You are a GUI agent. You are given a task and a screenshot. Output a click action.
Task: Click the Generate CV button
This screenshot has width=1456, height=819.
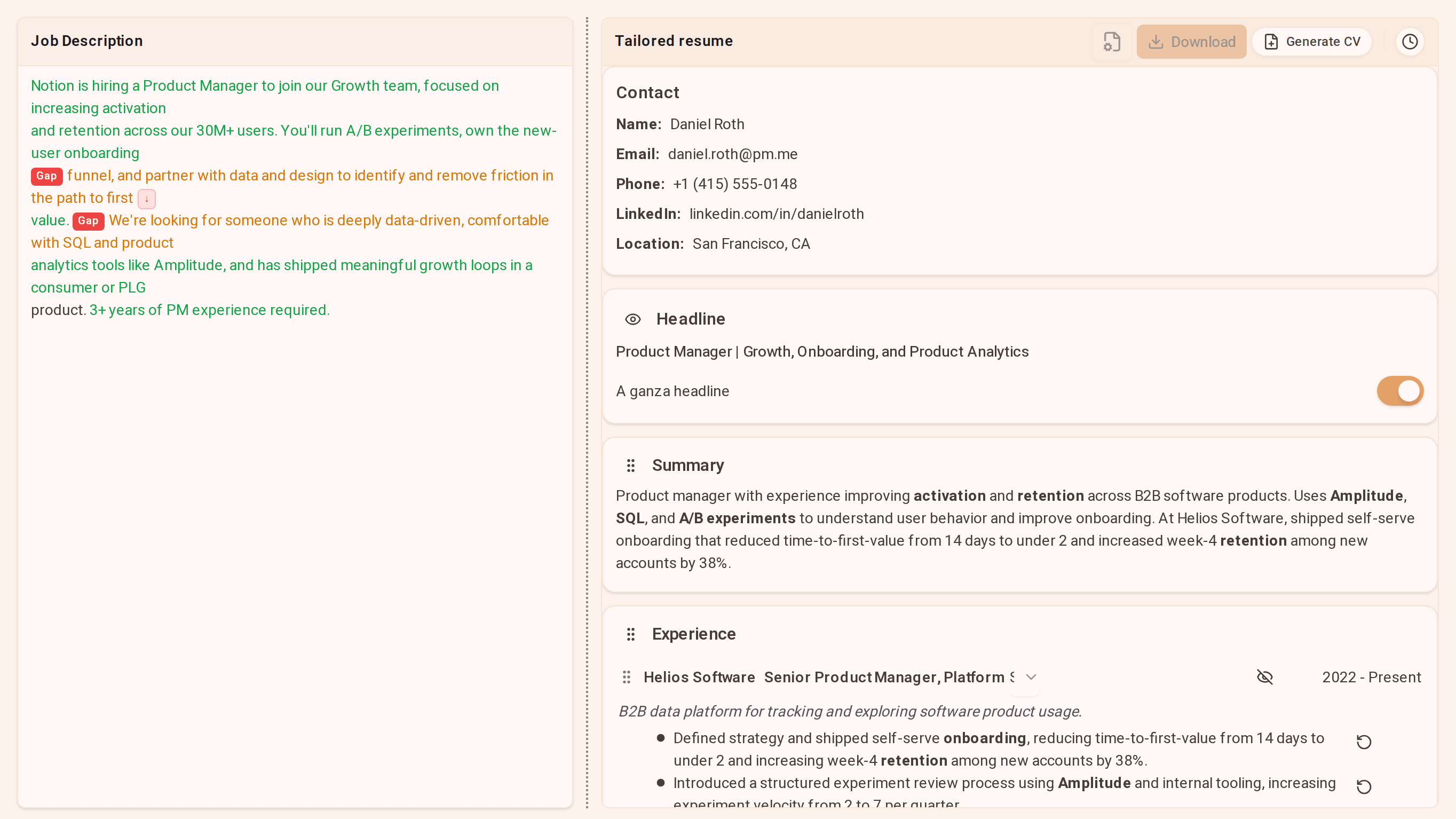tap(1312, 42)
